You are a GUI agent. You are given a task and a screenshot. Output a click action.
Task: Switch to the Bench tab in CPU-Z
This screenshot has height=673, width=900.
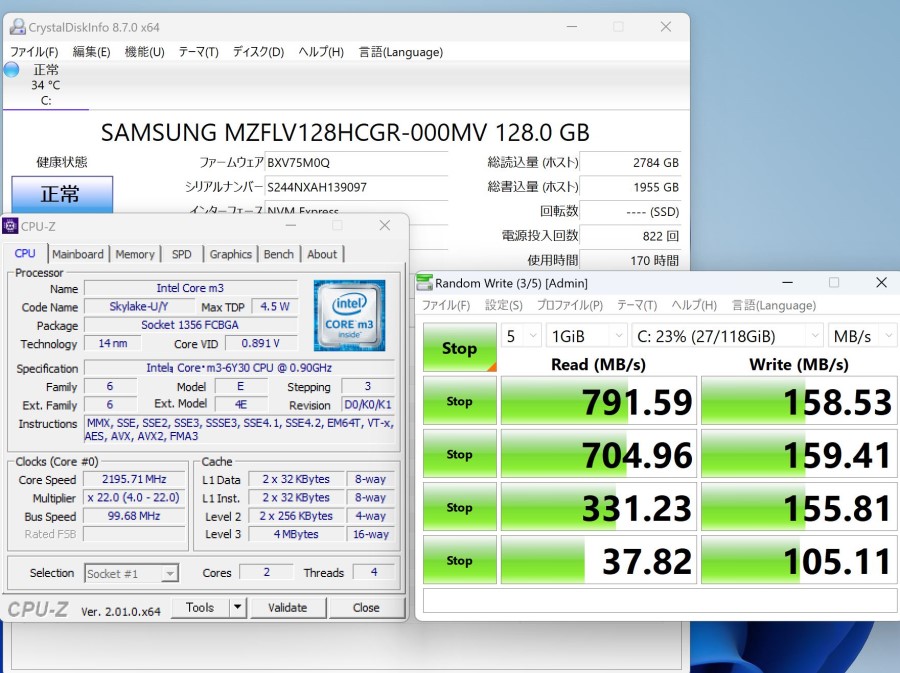point(278,254)
